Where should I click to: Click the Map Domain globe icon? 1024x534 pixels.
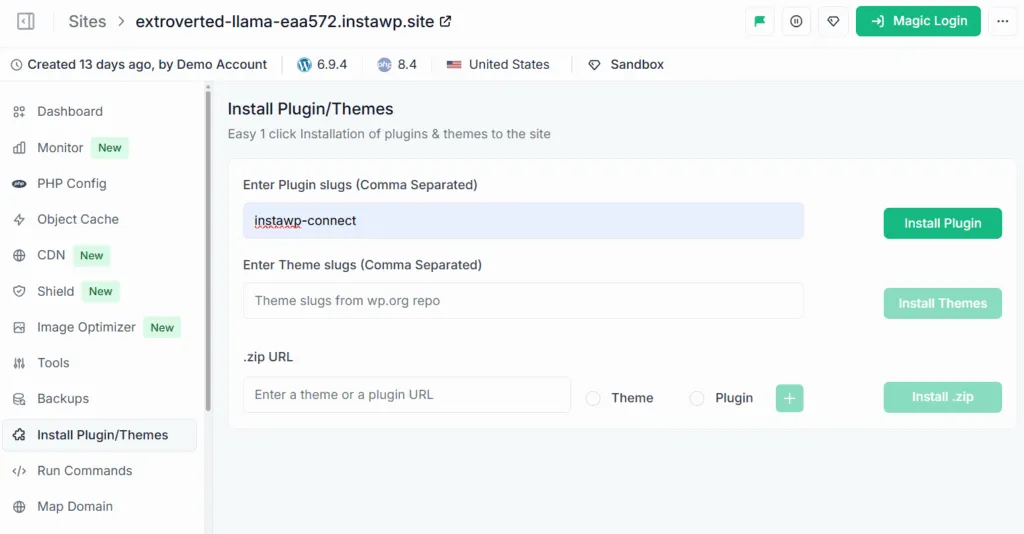coord(19,507)
